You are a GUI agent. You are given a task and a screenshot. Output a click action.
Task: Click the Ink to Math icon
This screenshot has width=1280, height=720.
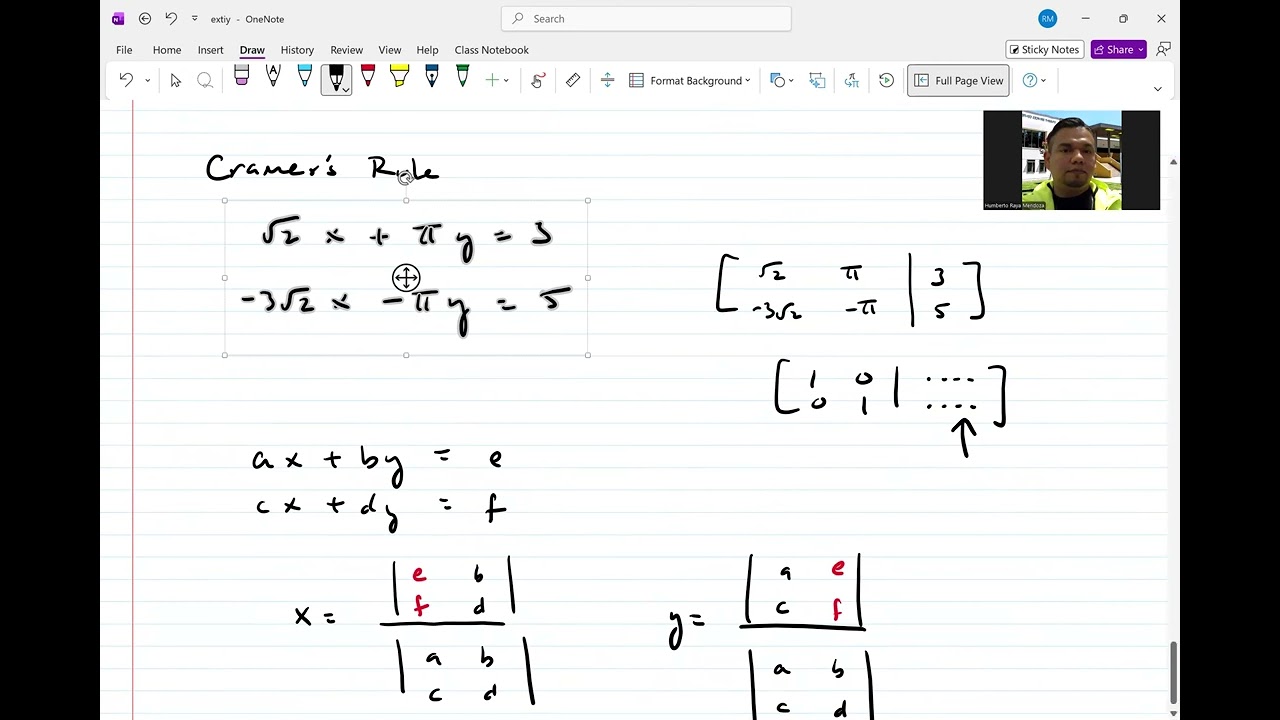tap(852, 81)
